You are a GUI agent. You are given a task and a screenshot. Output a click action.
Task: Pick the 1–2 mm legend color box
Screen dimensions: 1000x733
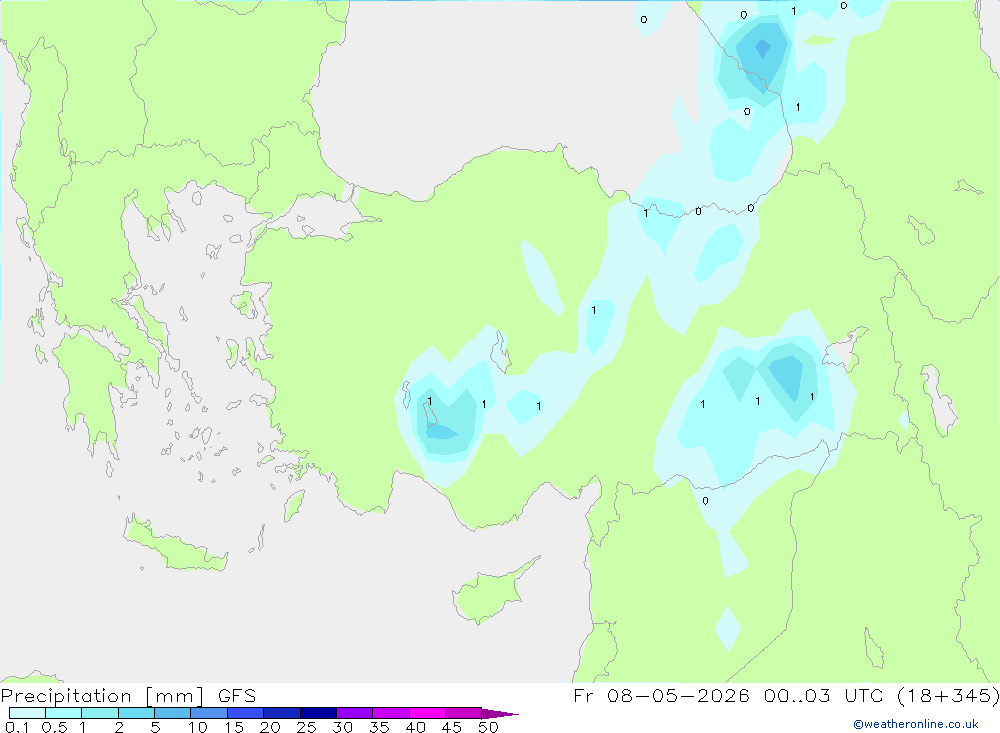tap(100, 713)
